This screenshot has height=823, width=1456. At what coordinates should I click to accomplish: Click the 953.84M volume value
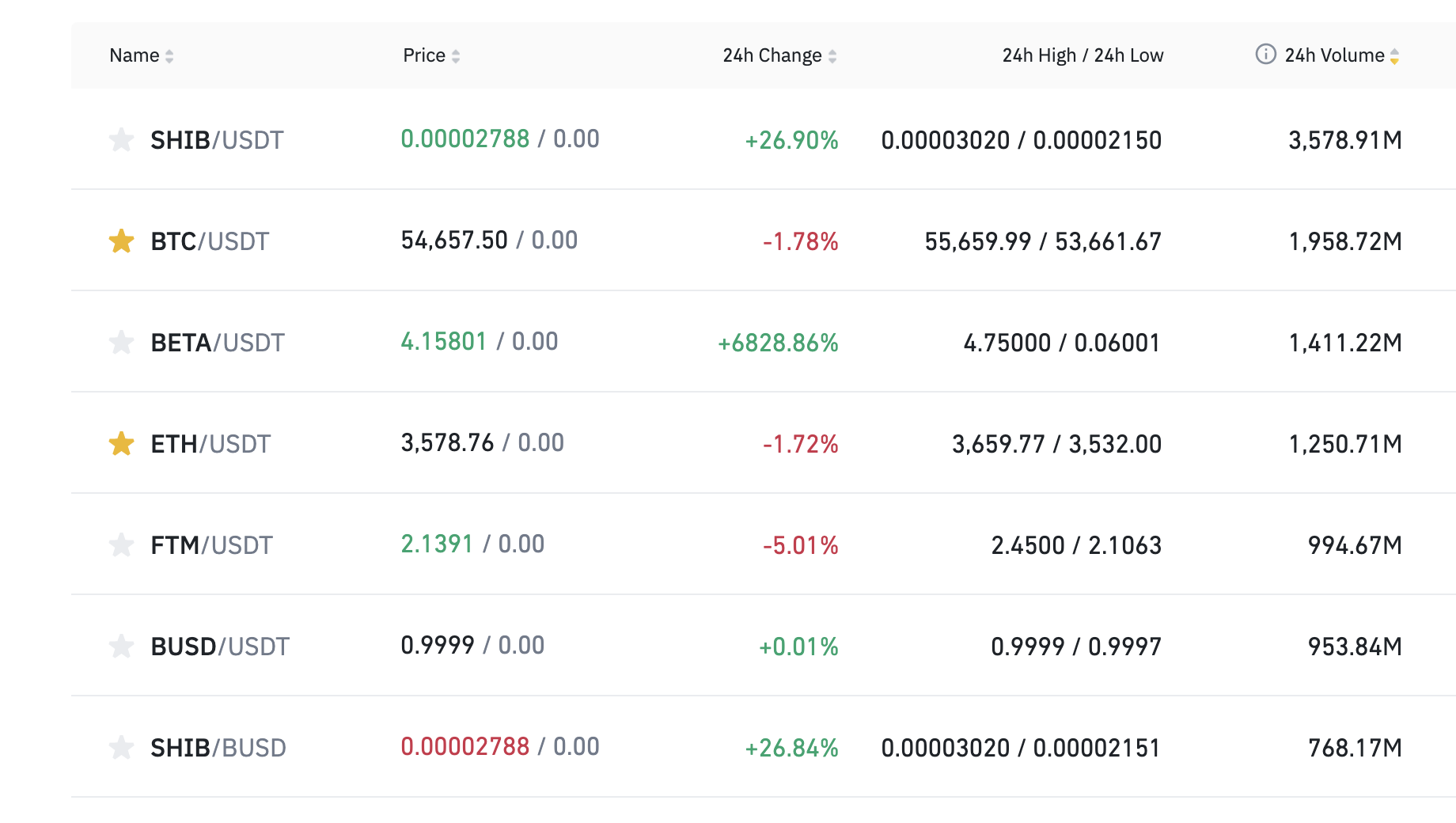pos(1355,647)
